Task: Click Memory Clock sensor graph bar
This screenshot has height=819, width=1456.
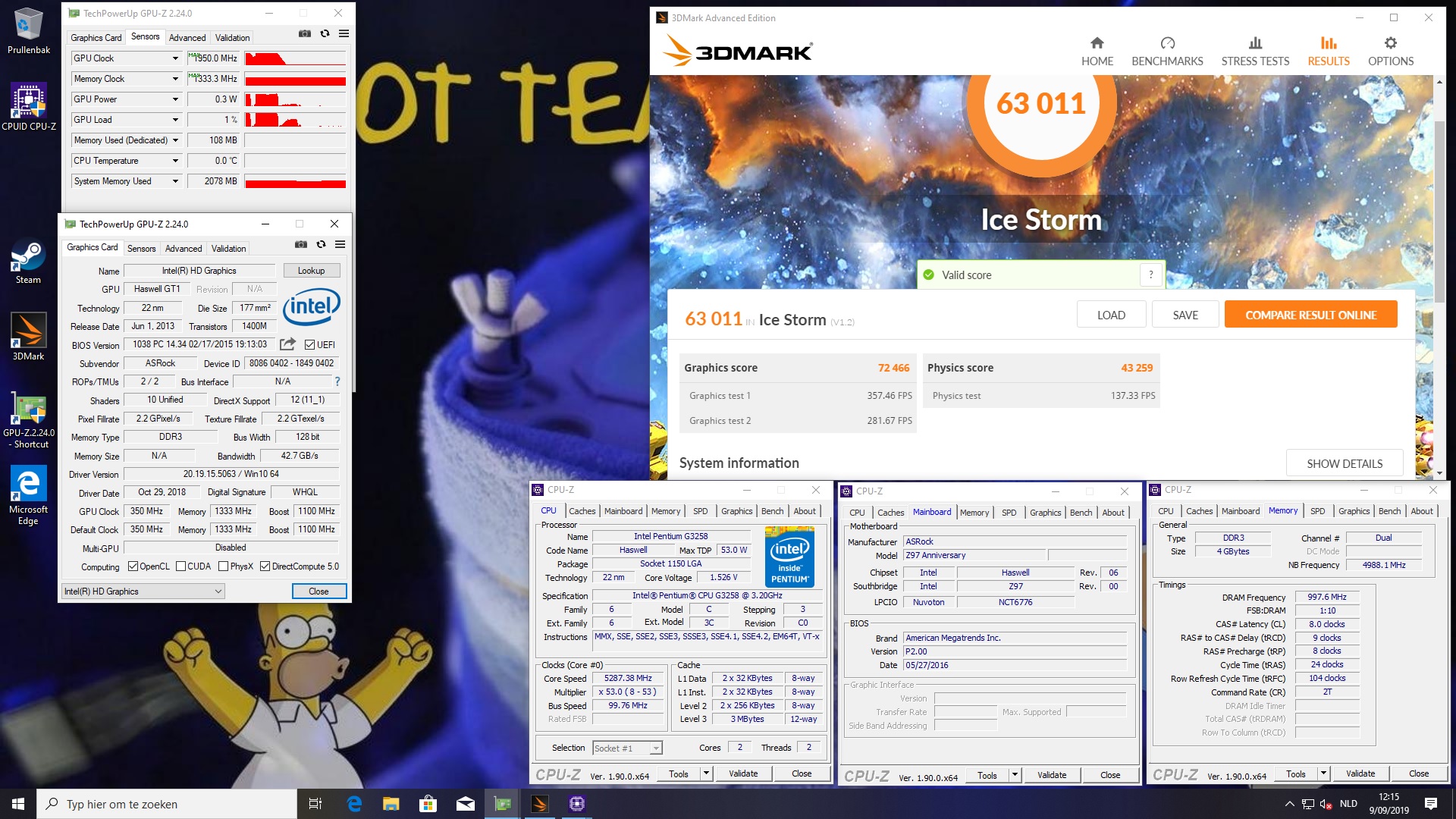Action: [295, 79]
